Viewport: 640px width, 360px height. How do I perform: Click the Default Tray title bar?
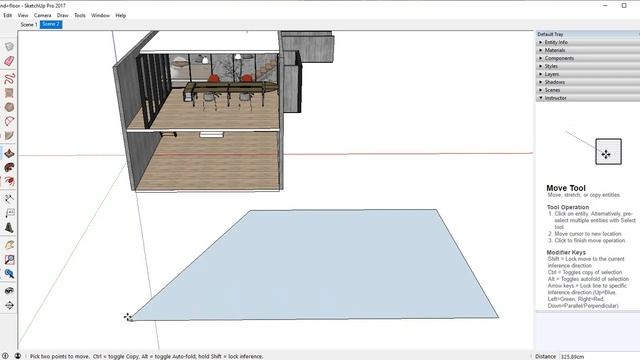click(x=588, y=34)
